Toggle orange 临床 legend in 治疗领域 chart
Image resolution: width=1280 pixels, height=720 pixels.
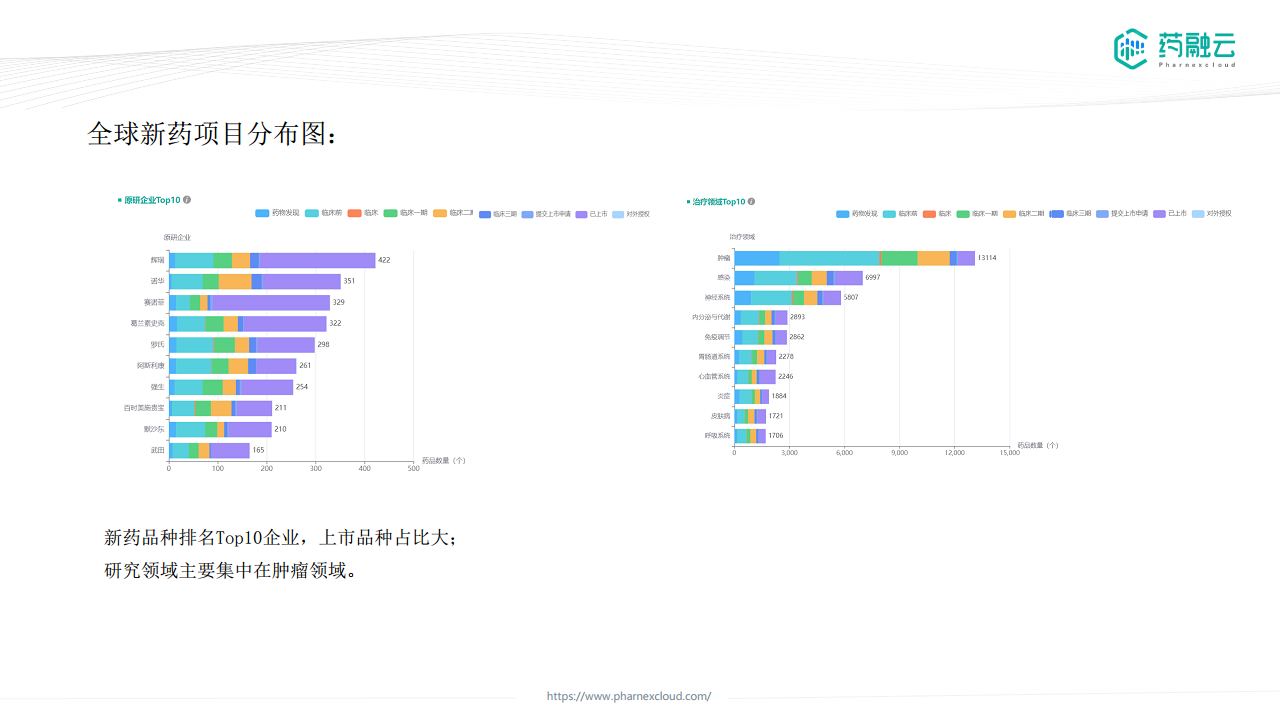938,214
